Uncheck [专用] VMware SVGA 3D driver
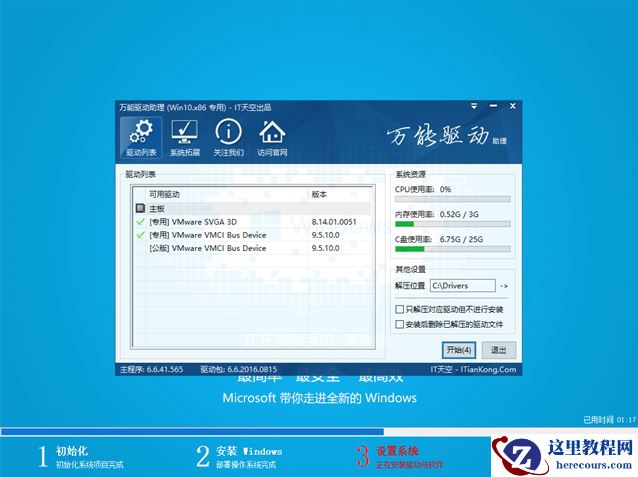Image resolution: width=638 pixels, height=477 pixels. pyautogui.click(x=140, y=222)
